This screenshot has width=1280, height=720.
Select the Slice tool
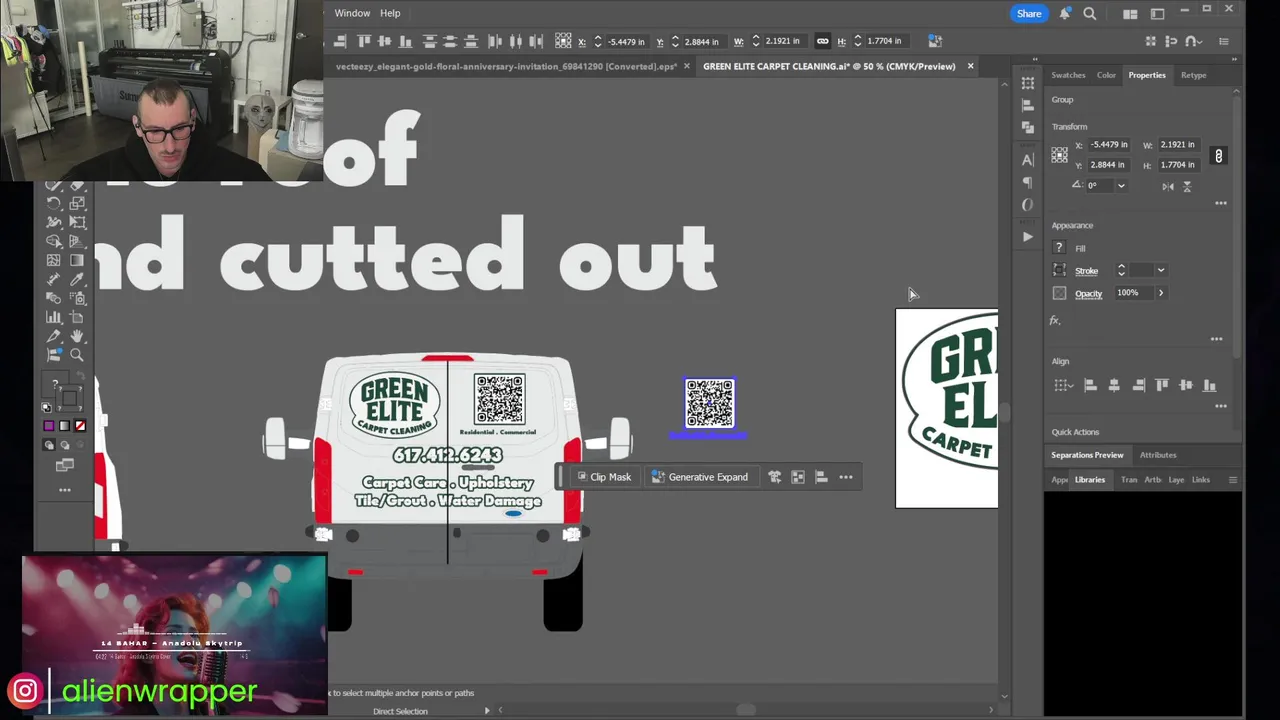tap(53, 336)
